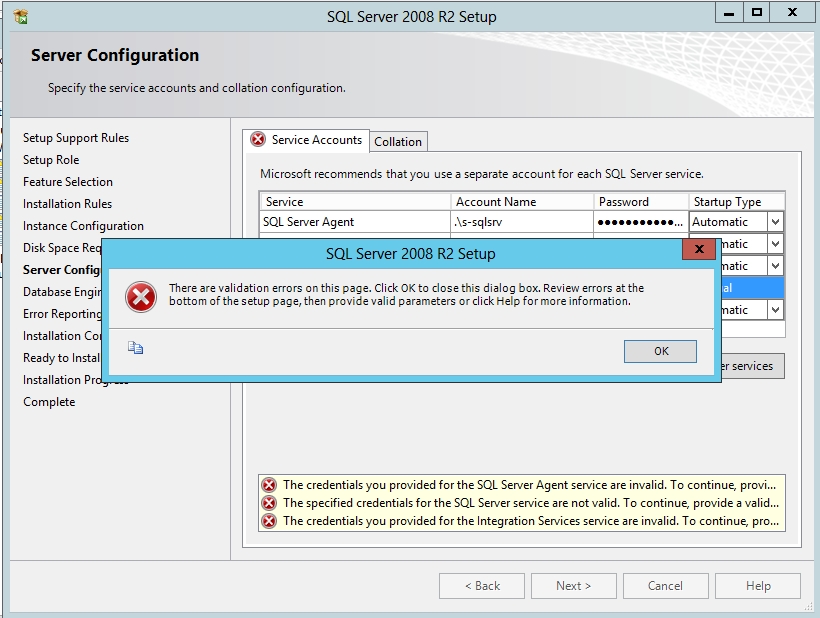Click the Back button
Image resolution: width=820 pixels, height=618 pixels.
482,586
